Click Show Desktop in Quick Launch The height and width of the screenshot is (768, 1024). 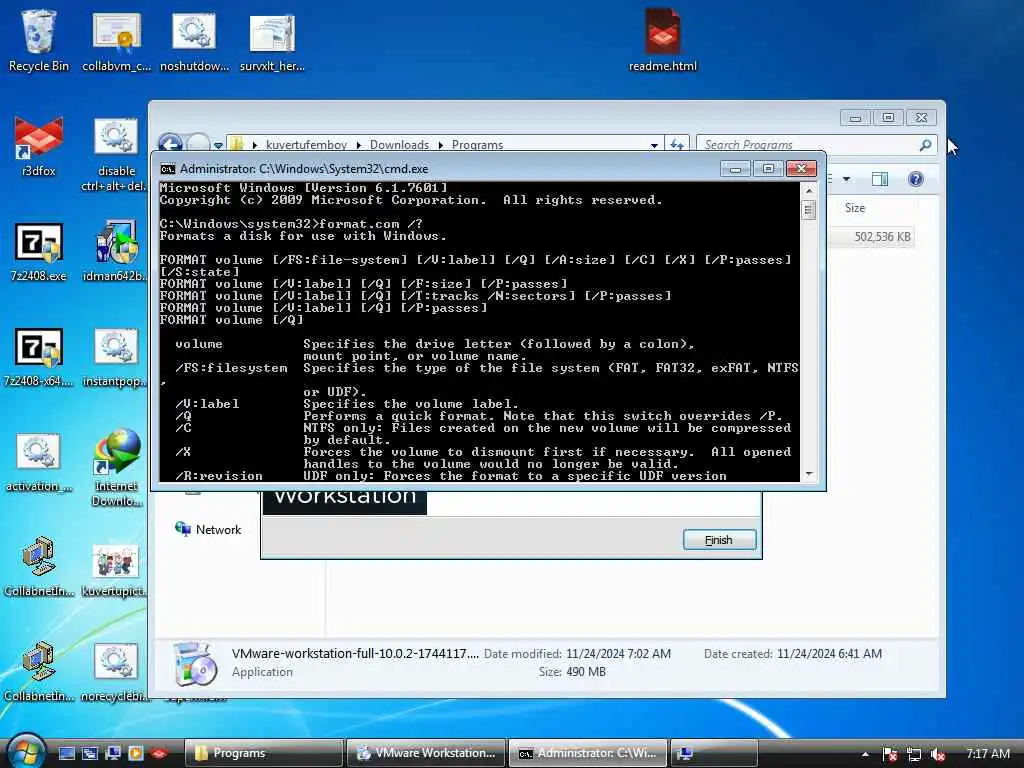[67, 753]
